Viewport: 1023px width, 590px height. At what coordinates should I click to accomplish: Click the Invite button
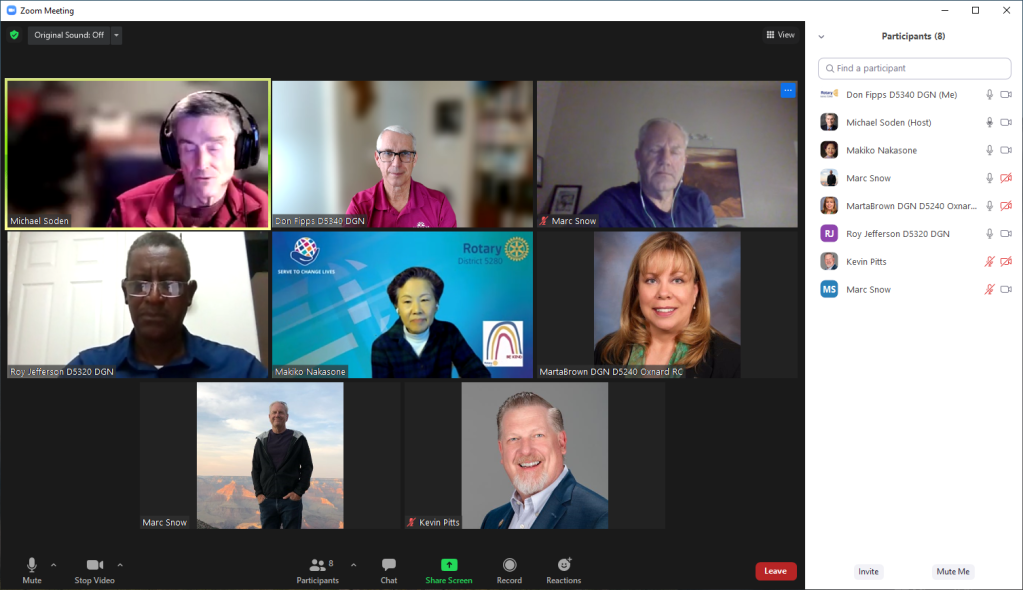point(868,572)
